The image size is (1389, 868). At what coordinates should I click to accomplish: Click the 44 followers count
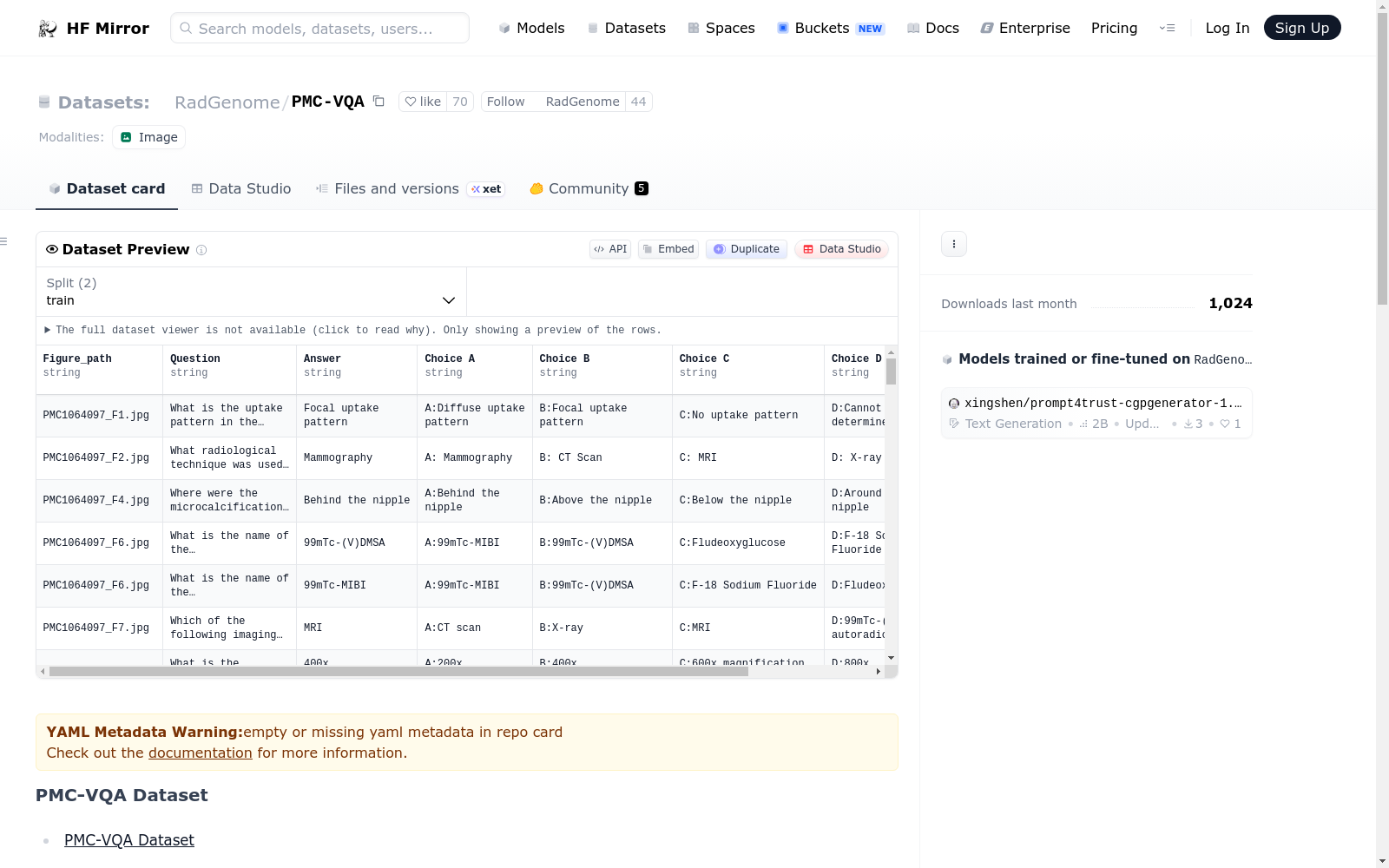tap(638, 102)
